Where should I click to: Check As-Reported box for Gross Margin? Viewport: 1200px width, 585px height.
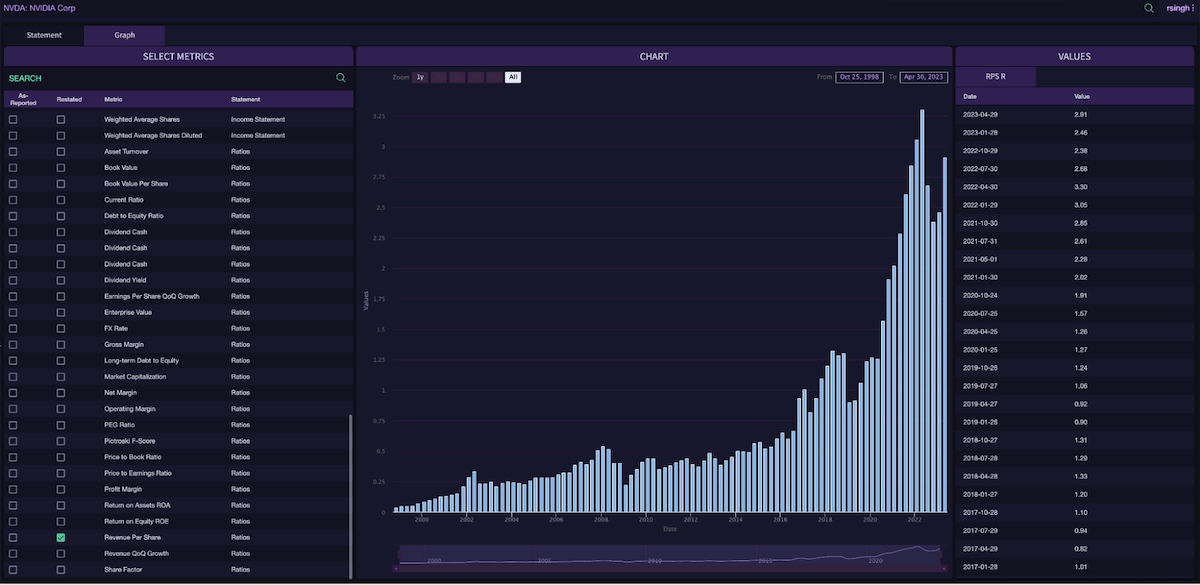pos(13,344)
